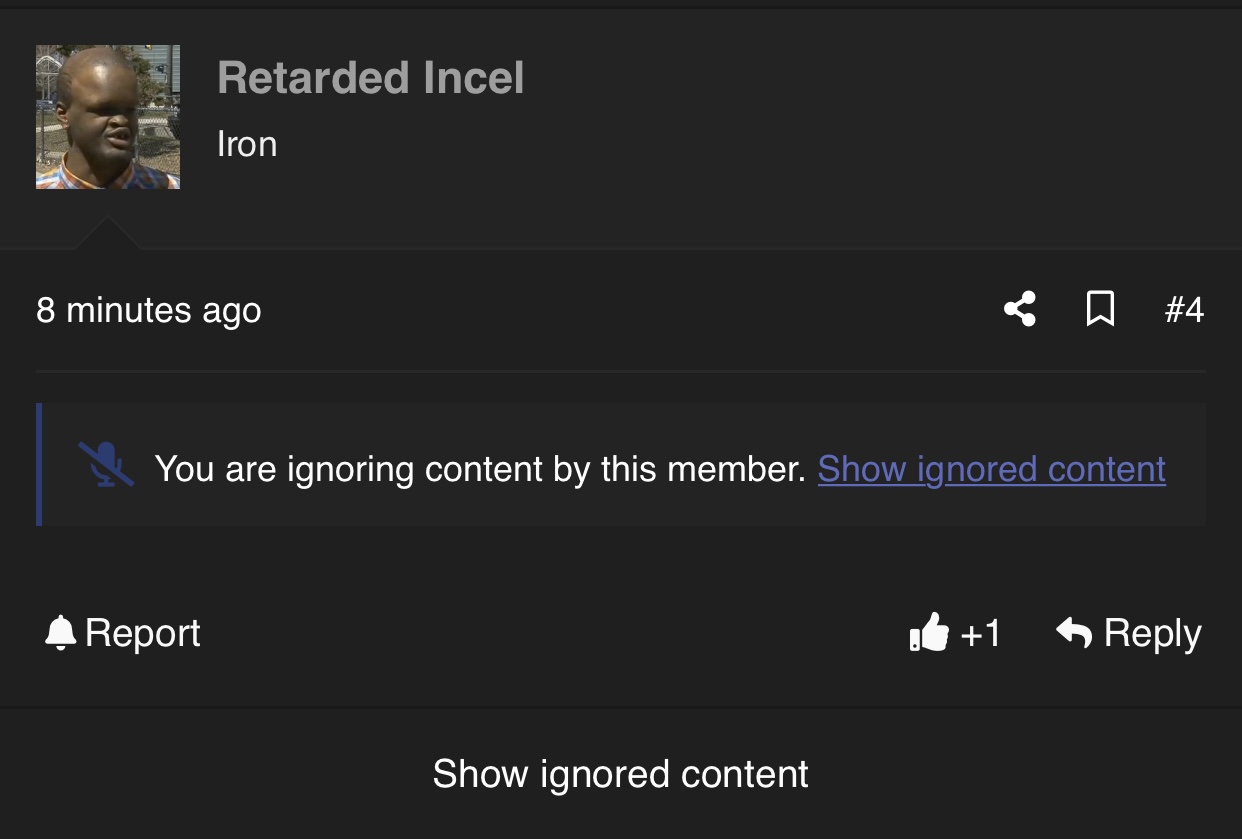Screen dimensions: 1242x839
Task: Click the member title Iron
Action: click(247, 143)
